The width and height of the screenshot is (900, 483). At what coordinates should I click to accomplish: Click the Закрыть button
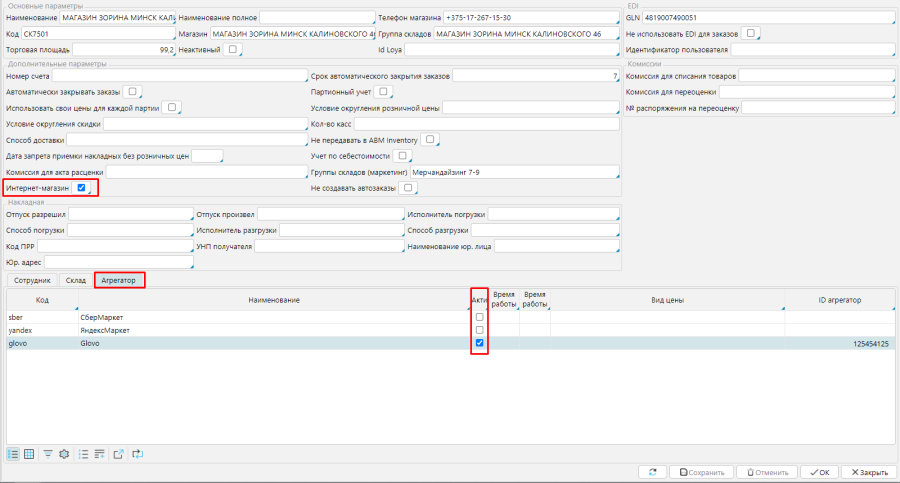tap(867, 473)
